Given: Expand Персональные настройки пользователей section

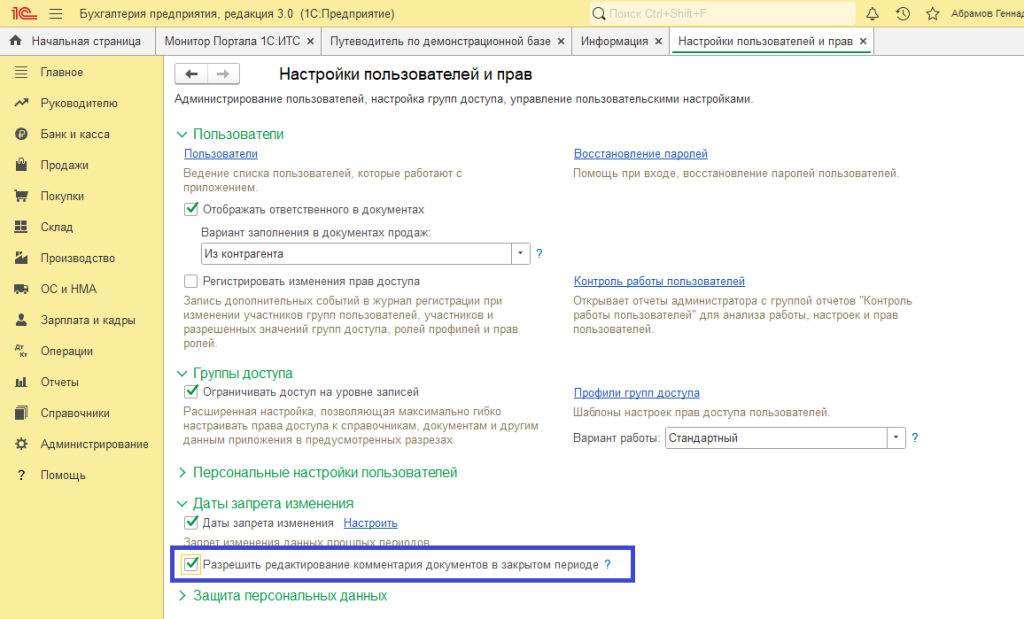Looking at the screenshot, I should 182,472.
